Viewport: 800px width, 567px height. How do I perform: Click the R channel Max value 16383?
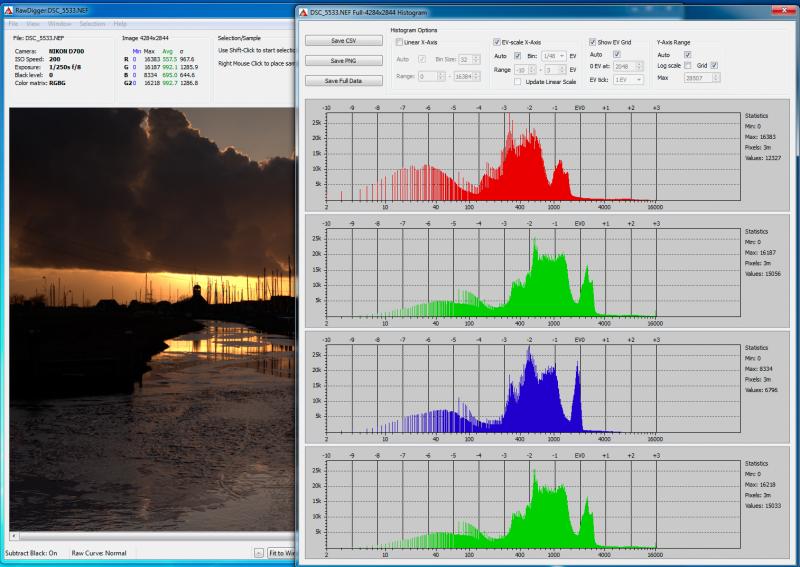(x=152, y=59)
